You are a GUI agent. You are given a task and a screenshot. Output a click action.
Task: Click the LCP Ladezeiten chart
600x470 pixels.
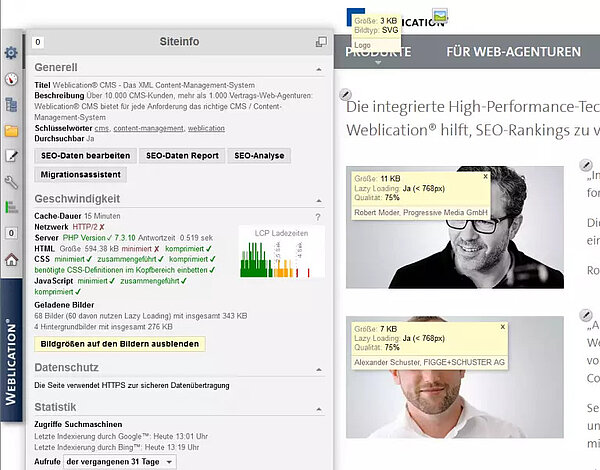pyautogui.click(x=282, y=252)
